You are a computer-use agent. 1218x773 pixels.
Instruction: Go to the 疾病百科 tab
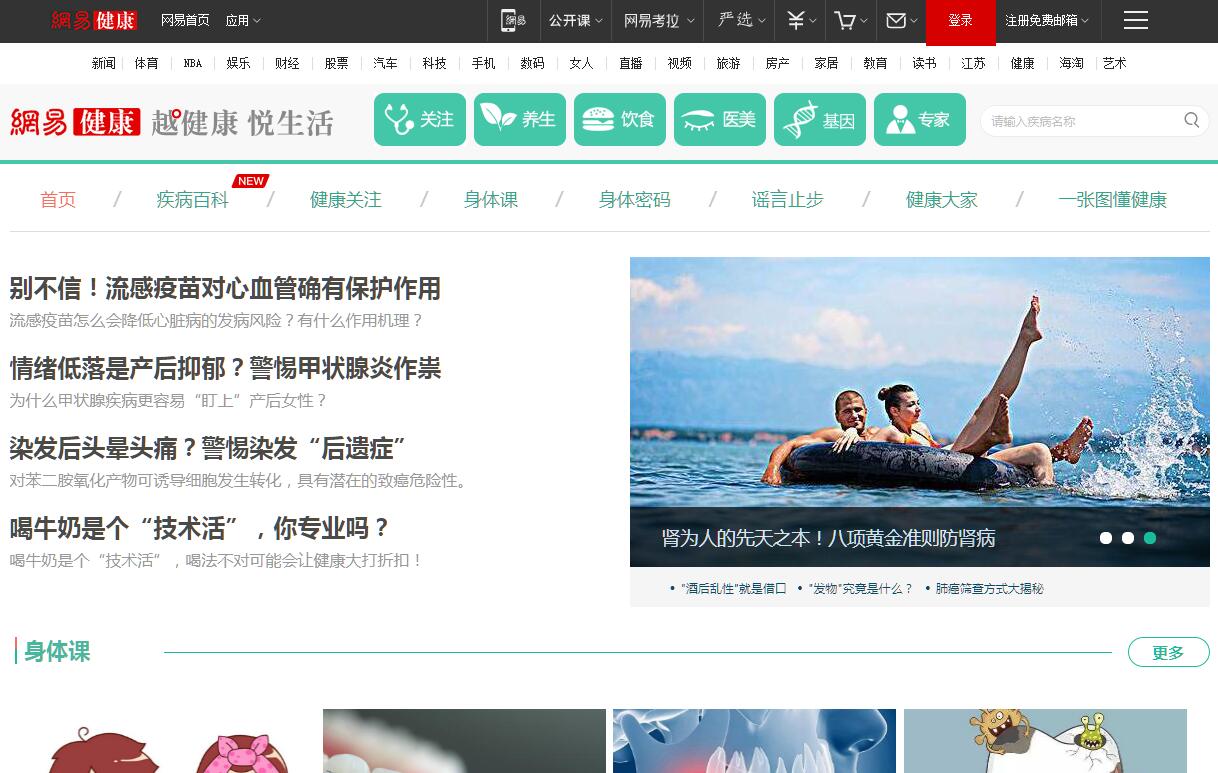click(x=192, y=200)
